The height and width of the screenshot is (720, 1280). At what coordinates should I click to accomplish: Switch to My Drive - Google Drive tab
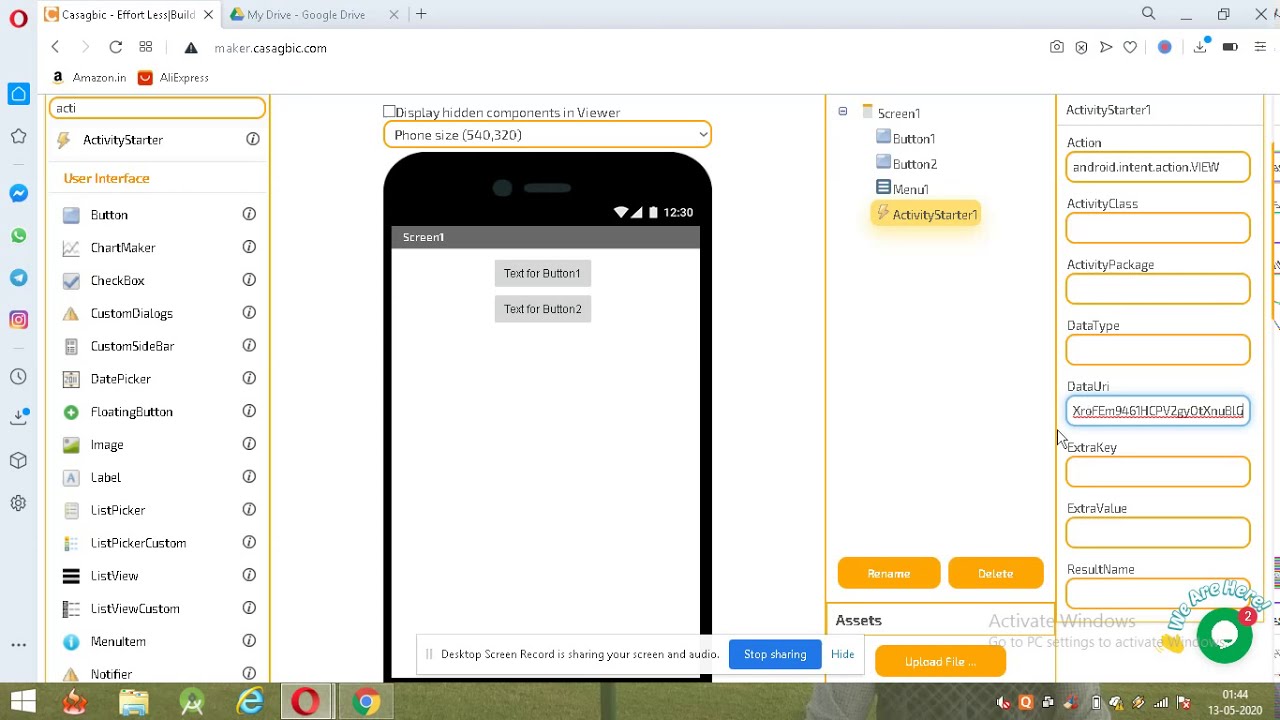(306, 14)
